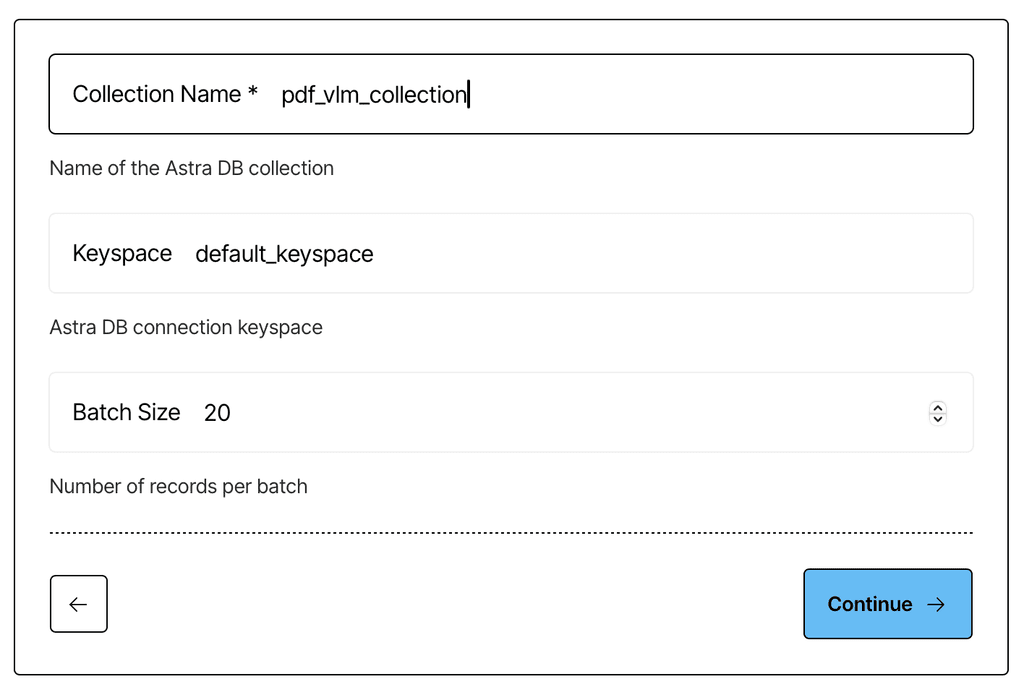Click the right arrow icon on Continue button

pos(936,604)
